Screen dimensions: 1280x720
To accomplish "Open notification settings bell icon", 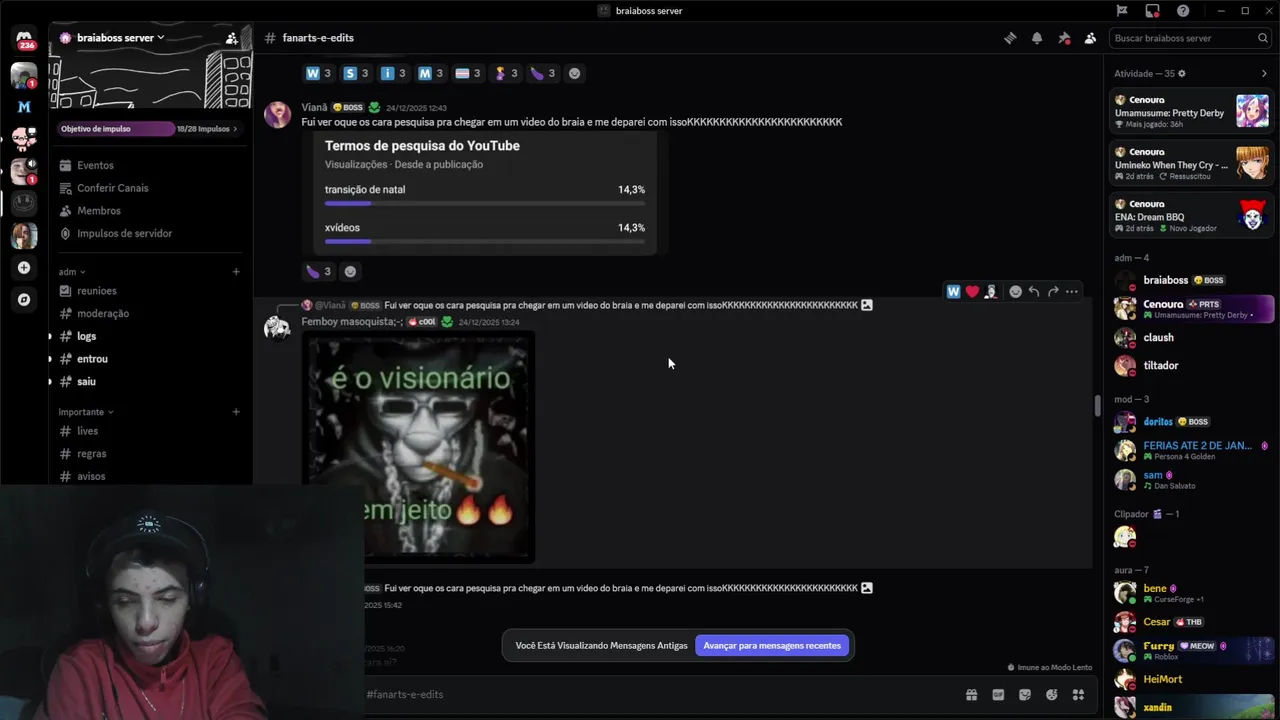I will tap(1037, 38).
